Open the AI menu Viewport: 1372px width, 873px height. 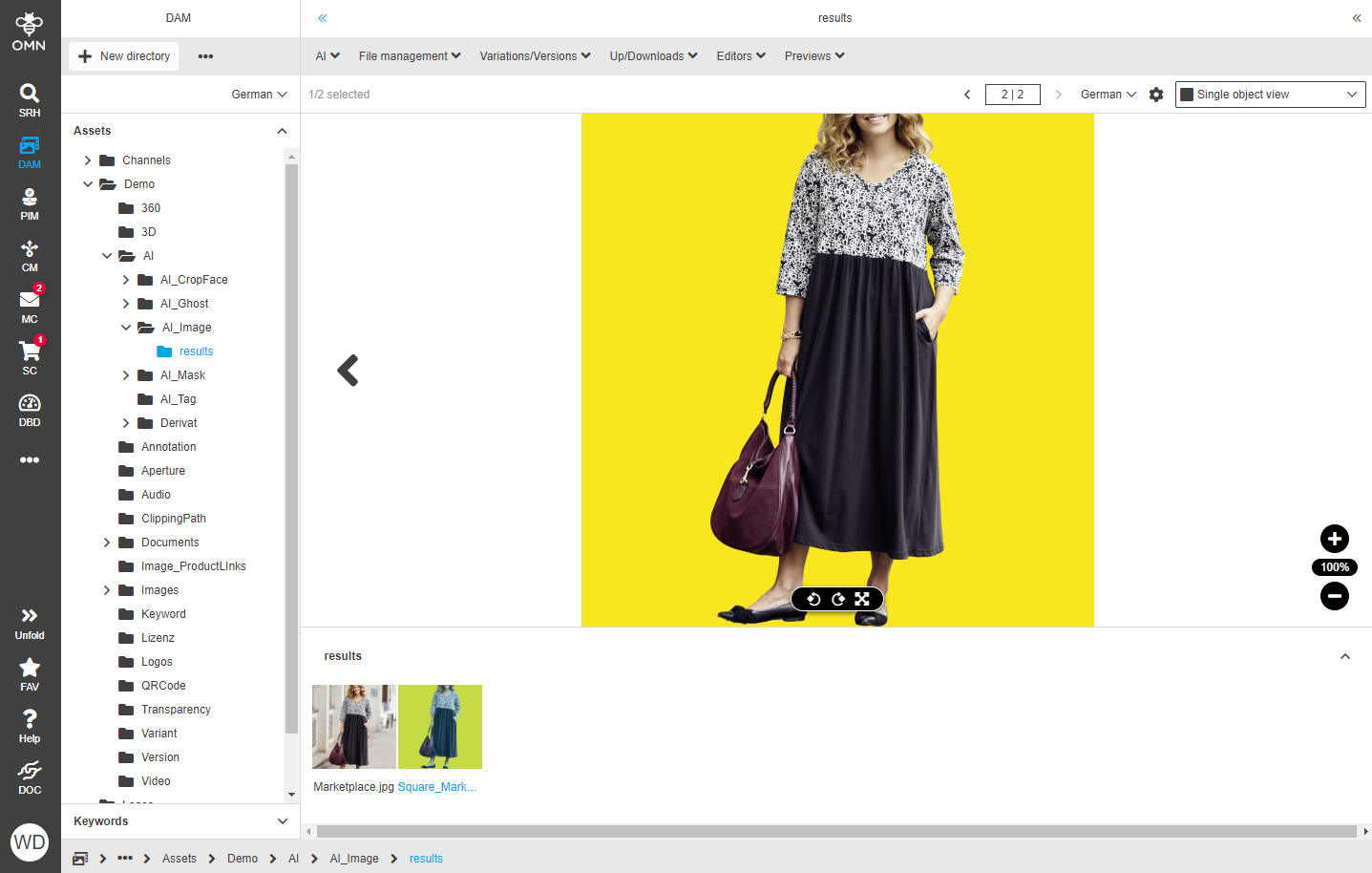tap(327, 55)
